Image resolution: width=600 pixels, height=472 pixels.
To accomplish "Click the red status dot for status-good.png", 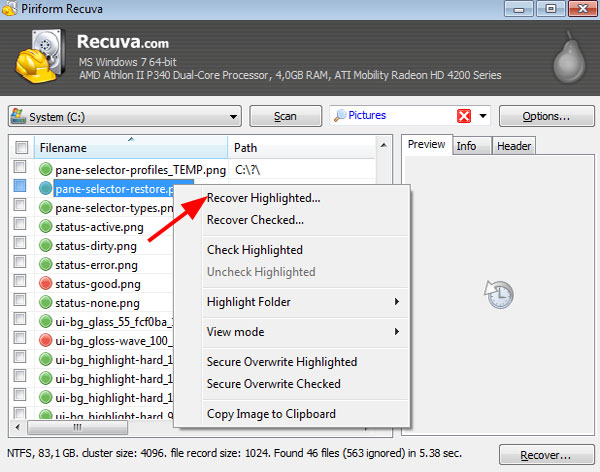I will pos(46,283).
